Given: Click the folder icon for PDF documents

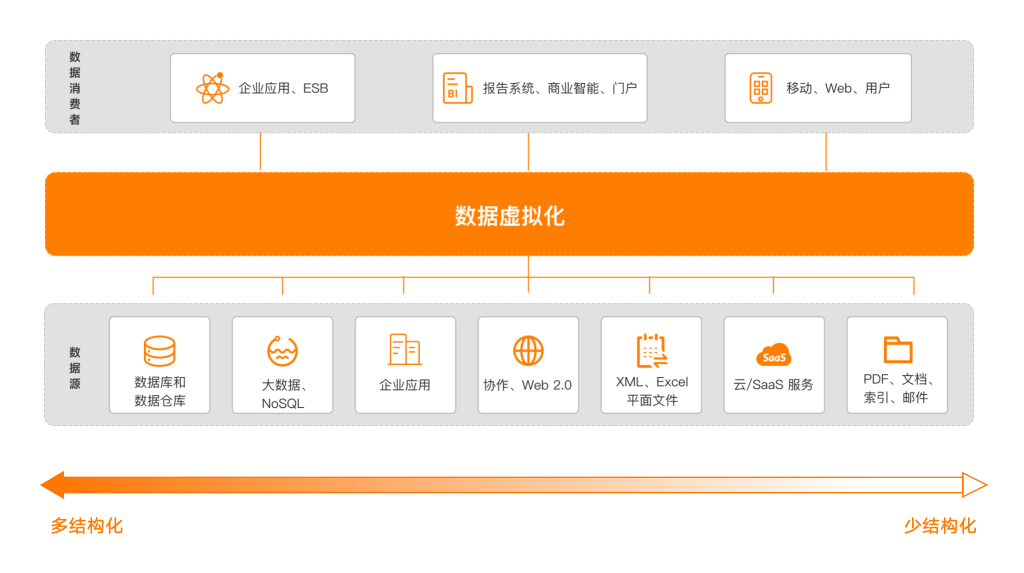Looking at the screenshot, I should 897,350.
